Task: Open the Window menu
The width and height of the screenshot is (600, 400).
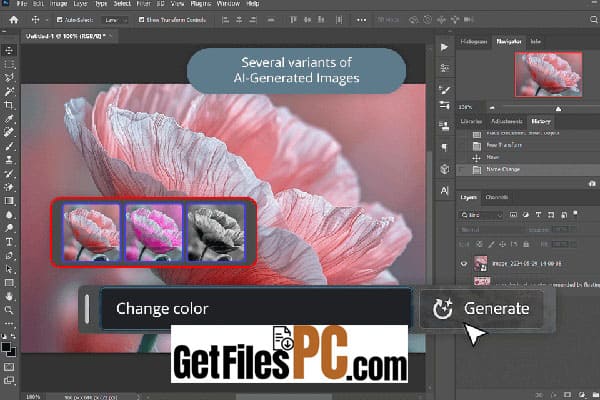Action: [228, 4]
